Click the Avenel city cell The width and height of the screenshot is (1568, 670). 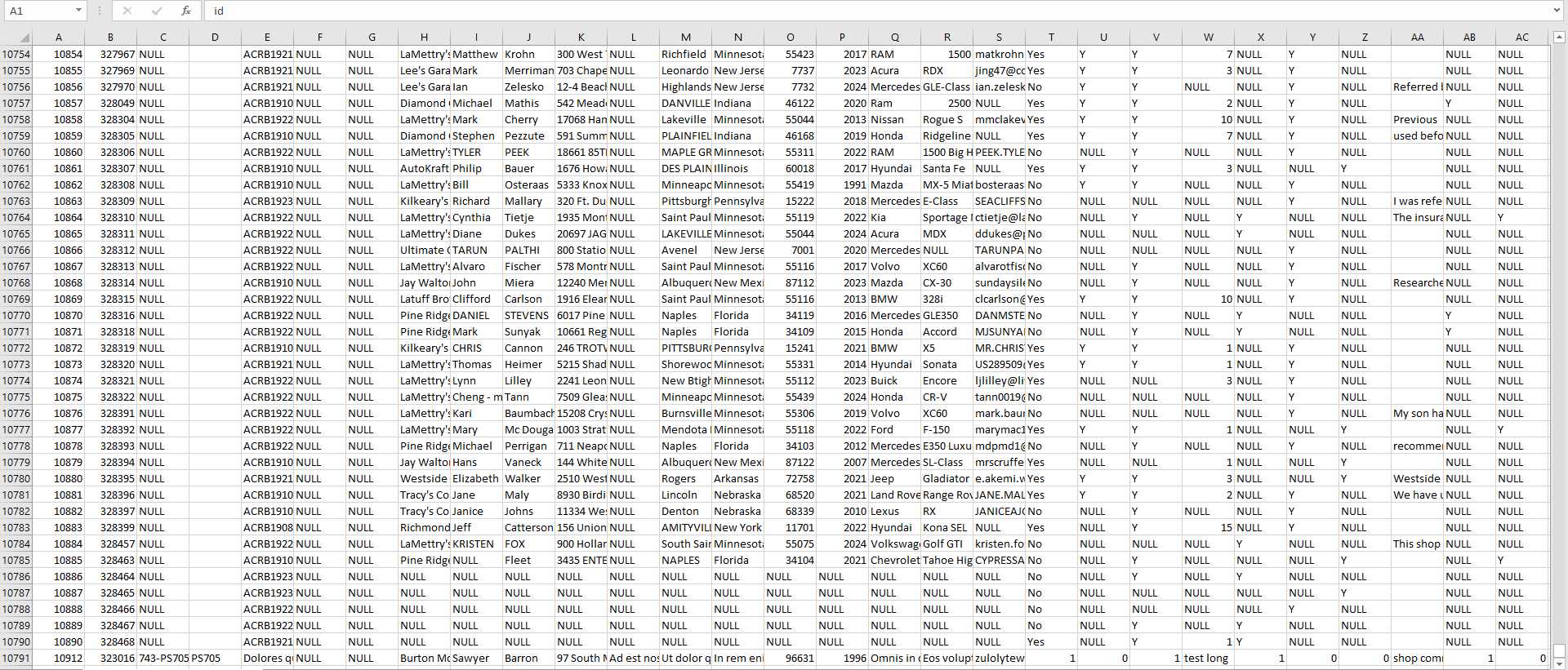tap(685, 250)
